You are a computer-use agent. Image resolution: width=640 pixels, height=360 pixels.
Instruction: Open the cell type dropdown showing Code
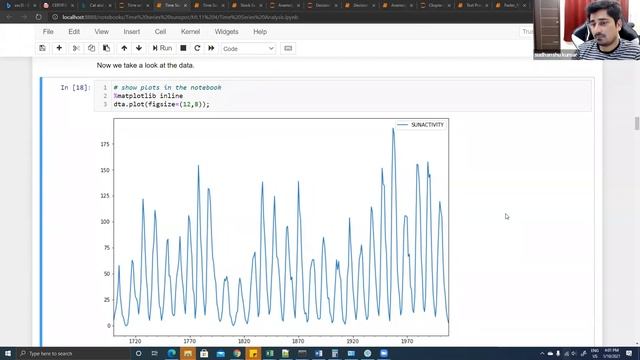tap(248, 49)
